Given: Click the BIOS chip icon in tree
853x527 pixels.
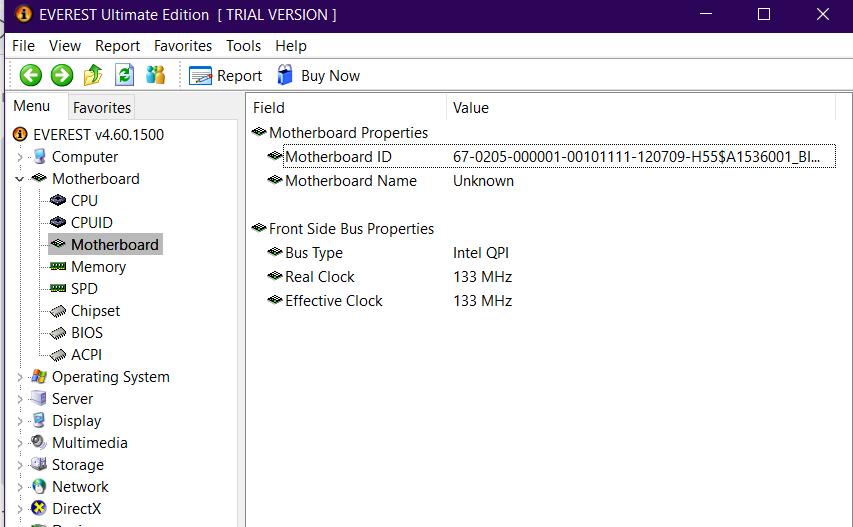Looking at the screenshot, I should (58, 333).
